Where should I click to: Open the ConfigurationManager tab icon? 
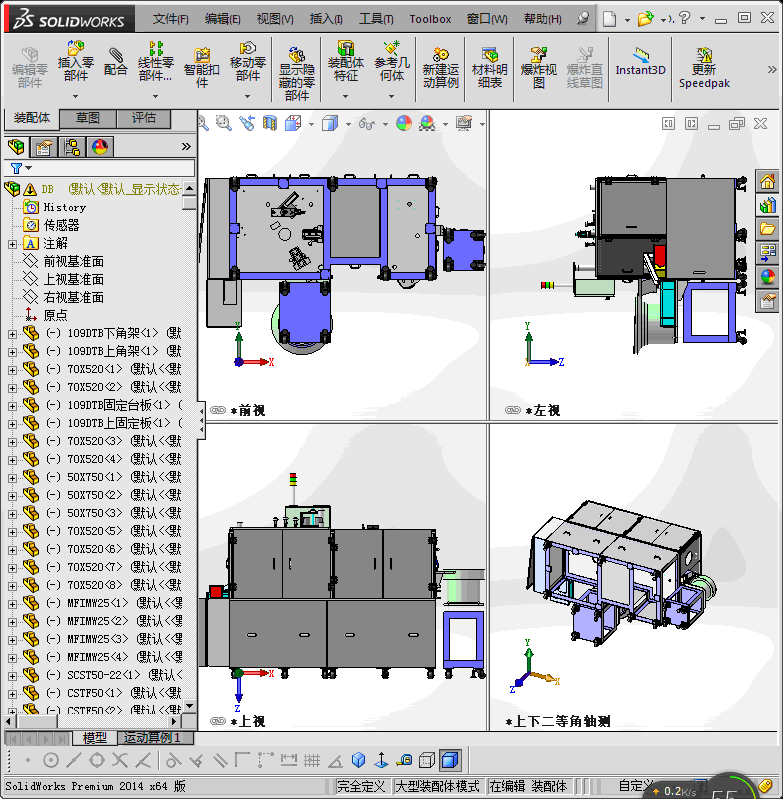tap(72, 147)
